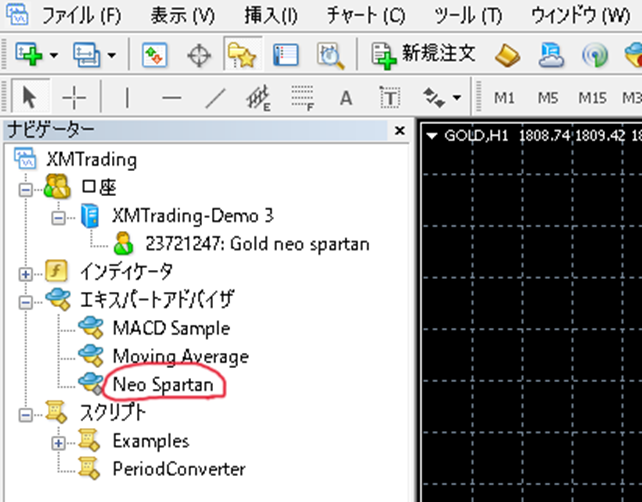Open the 表示 (V) menu
This screenshot has height=502, width=642.
coord(183,16)
